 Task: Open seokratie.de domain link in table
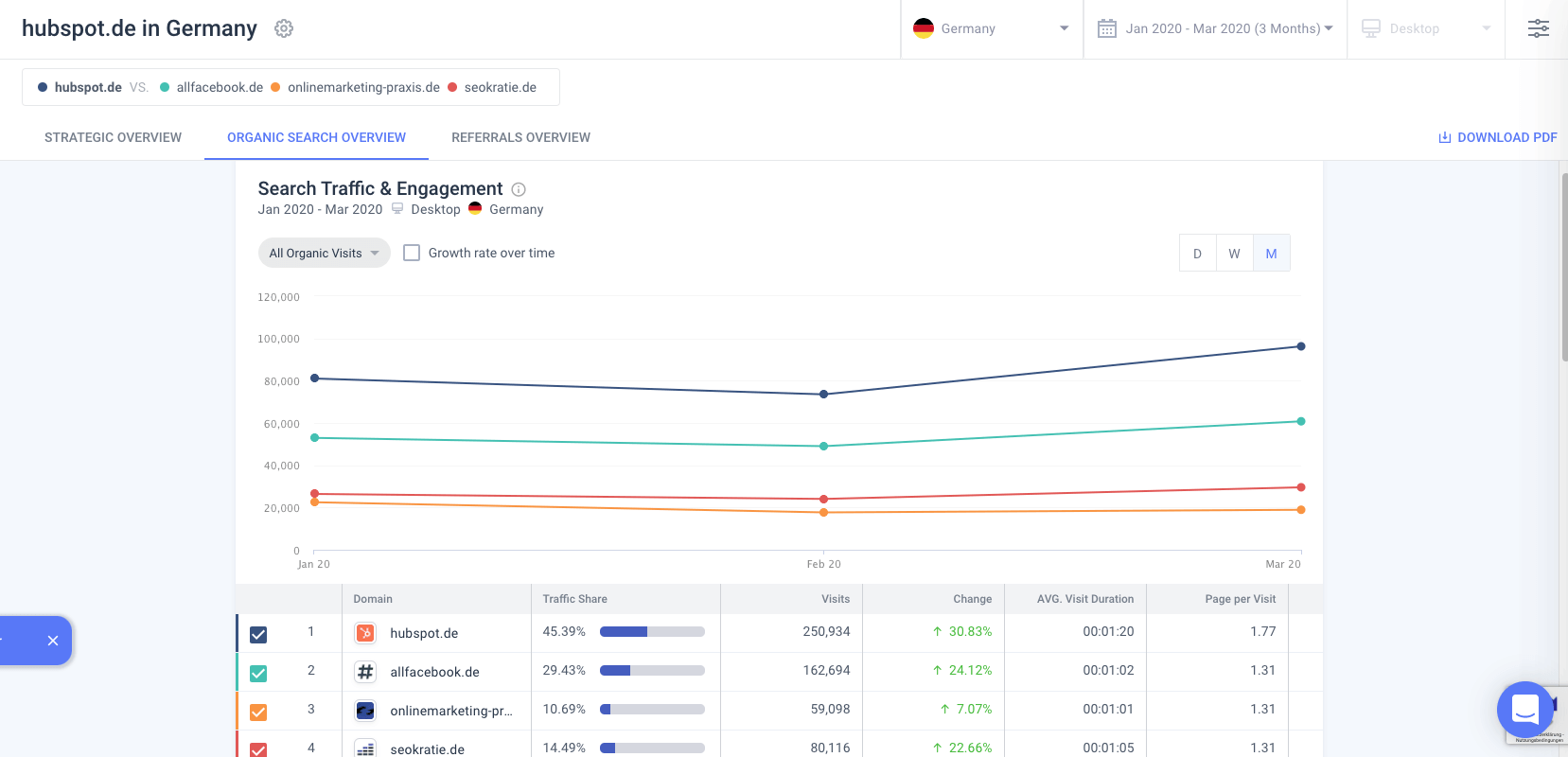pos(427,748)
